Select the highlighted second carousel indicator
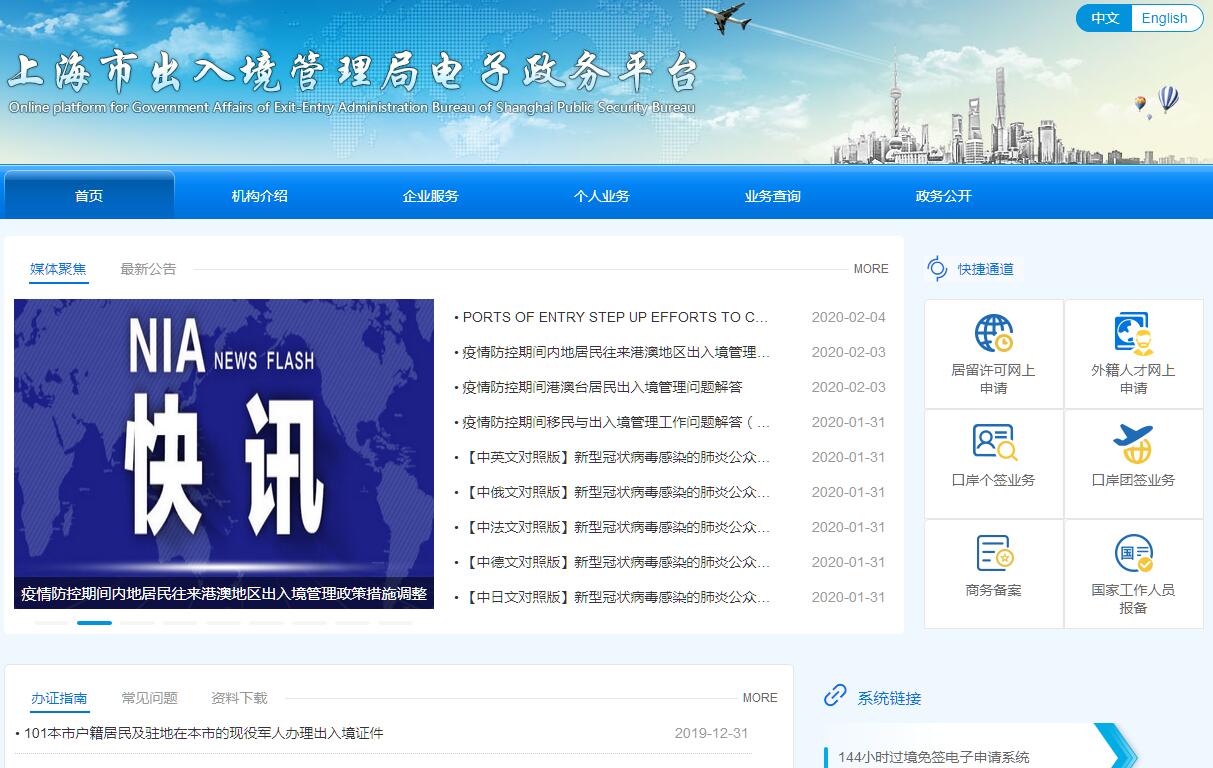The width and height of the screenshot is (1213, 768). tap(94, 623)
